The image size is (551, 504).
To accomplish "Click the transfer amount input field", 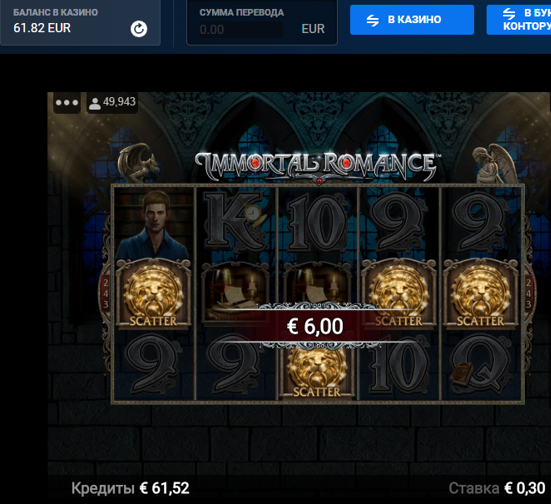I will coord(241,30).
